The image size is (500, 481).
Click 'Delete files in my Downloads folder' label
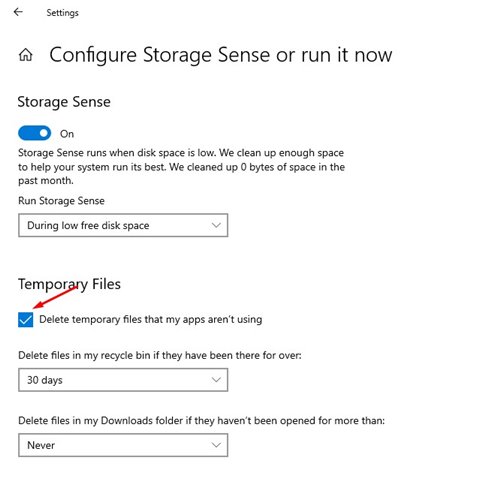coord(201,421)
